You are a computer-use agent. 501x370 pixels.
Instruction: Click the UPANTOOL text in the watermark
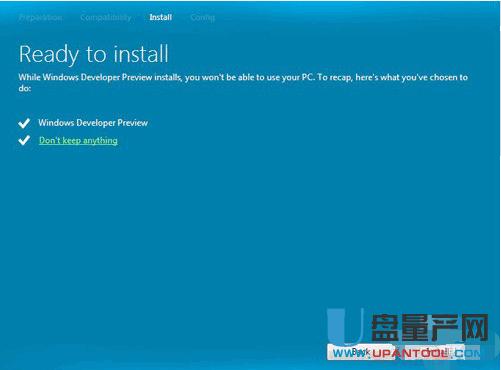410,353
